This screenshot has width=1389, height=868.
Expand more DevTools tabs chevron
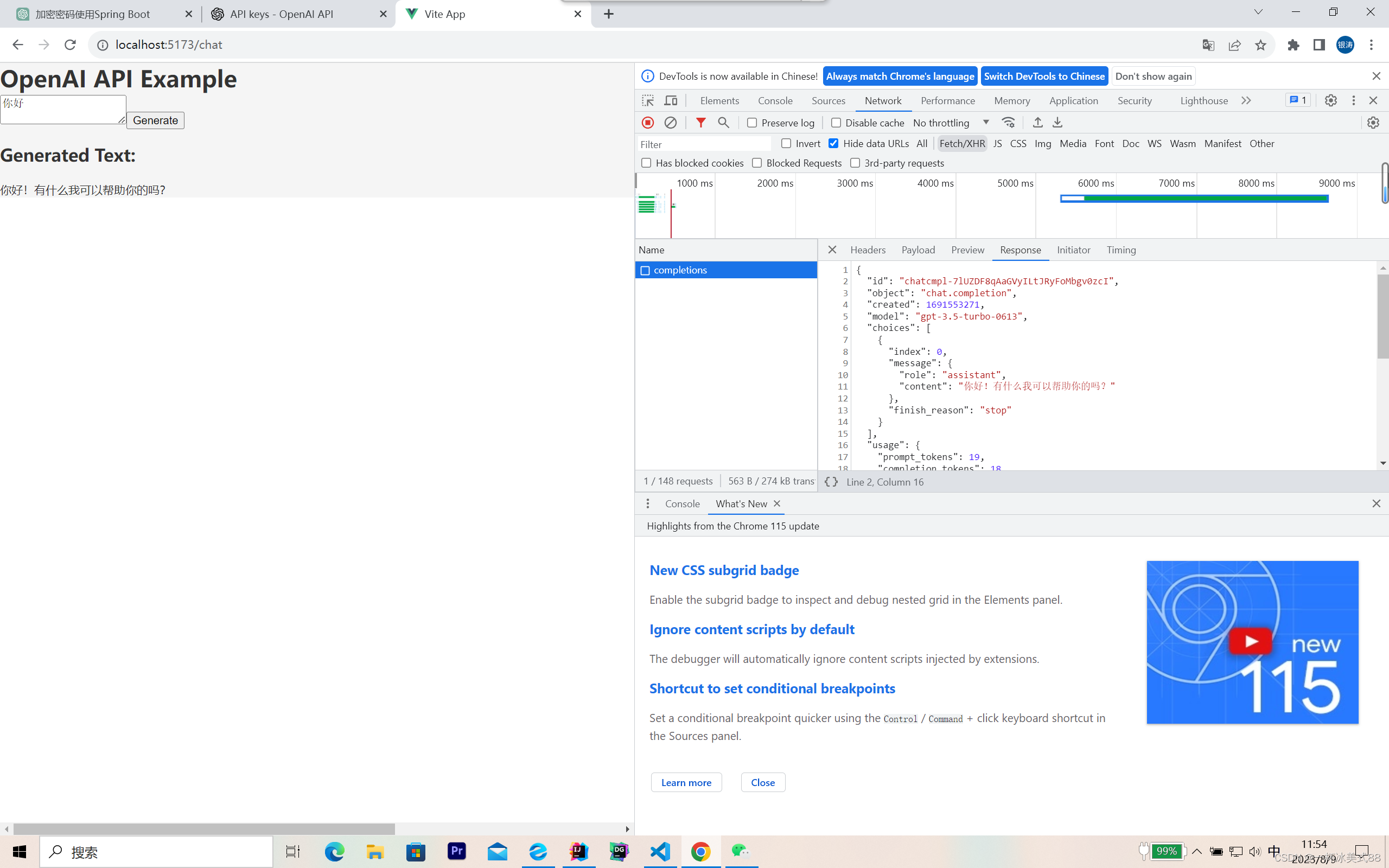pos(1246,100)
